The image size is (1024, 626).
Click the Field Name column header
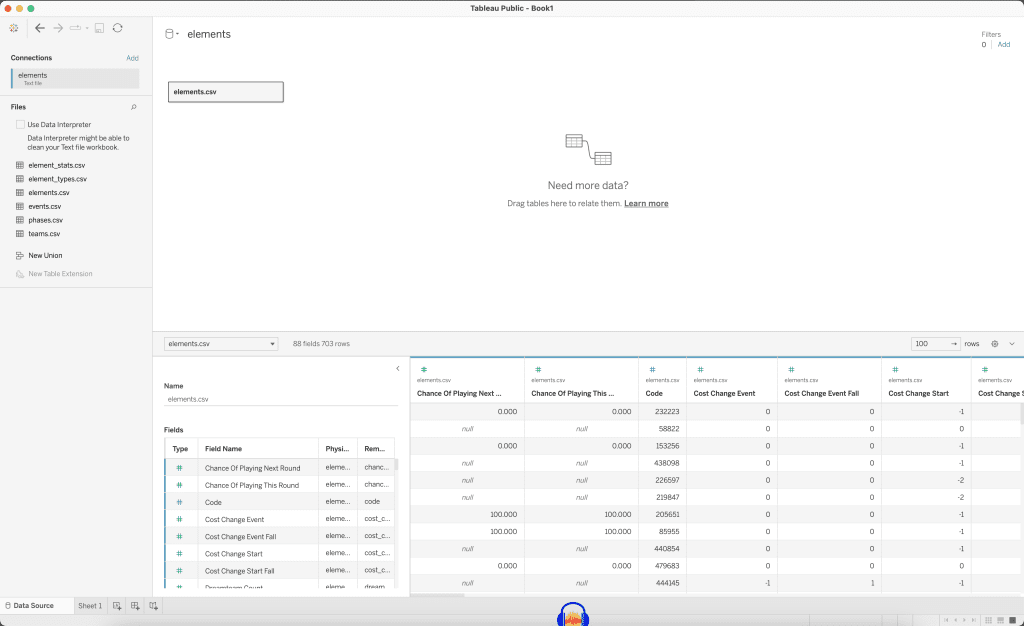tap(223, 449)
